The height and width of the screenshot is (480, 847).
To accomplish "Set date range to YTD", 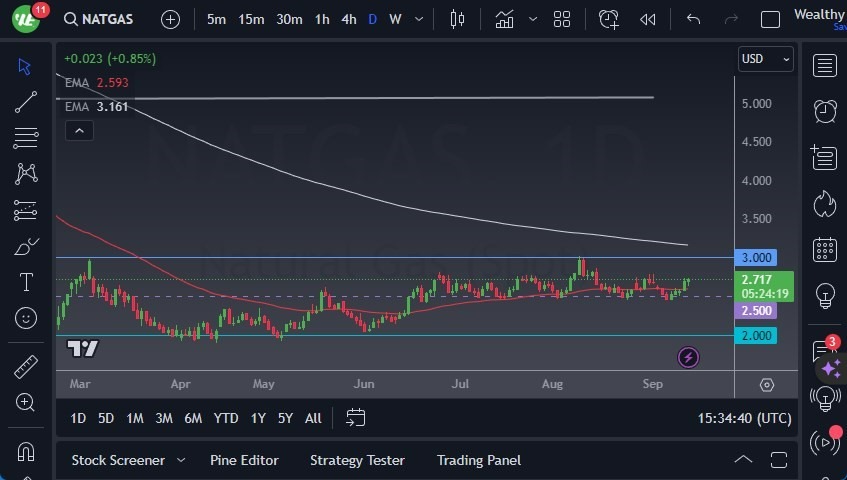I will (226, 418).
